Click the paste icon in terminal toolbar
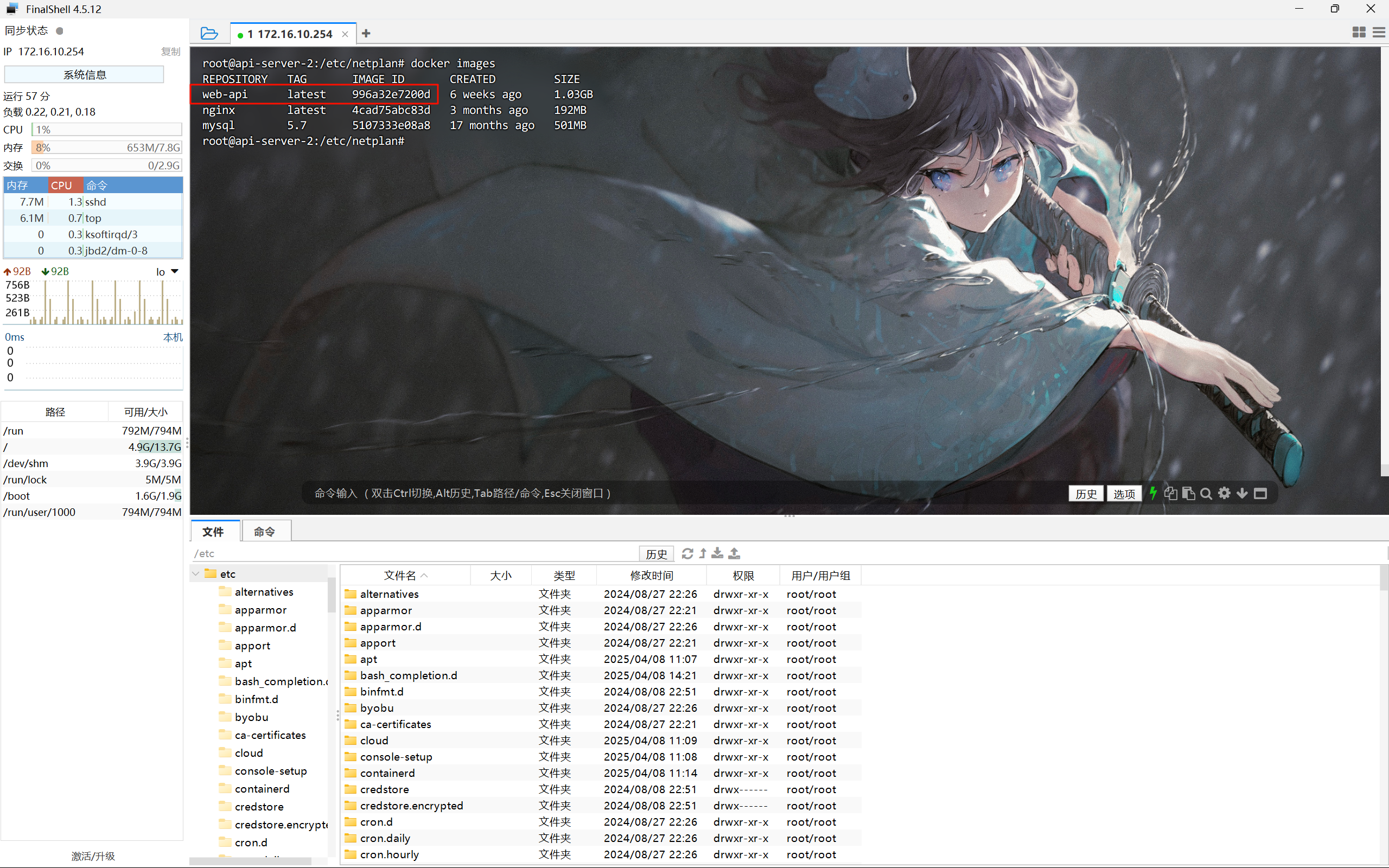The width and height of the screenshot is (1389, 868). tap(1189, 494)
